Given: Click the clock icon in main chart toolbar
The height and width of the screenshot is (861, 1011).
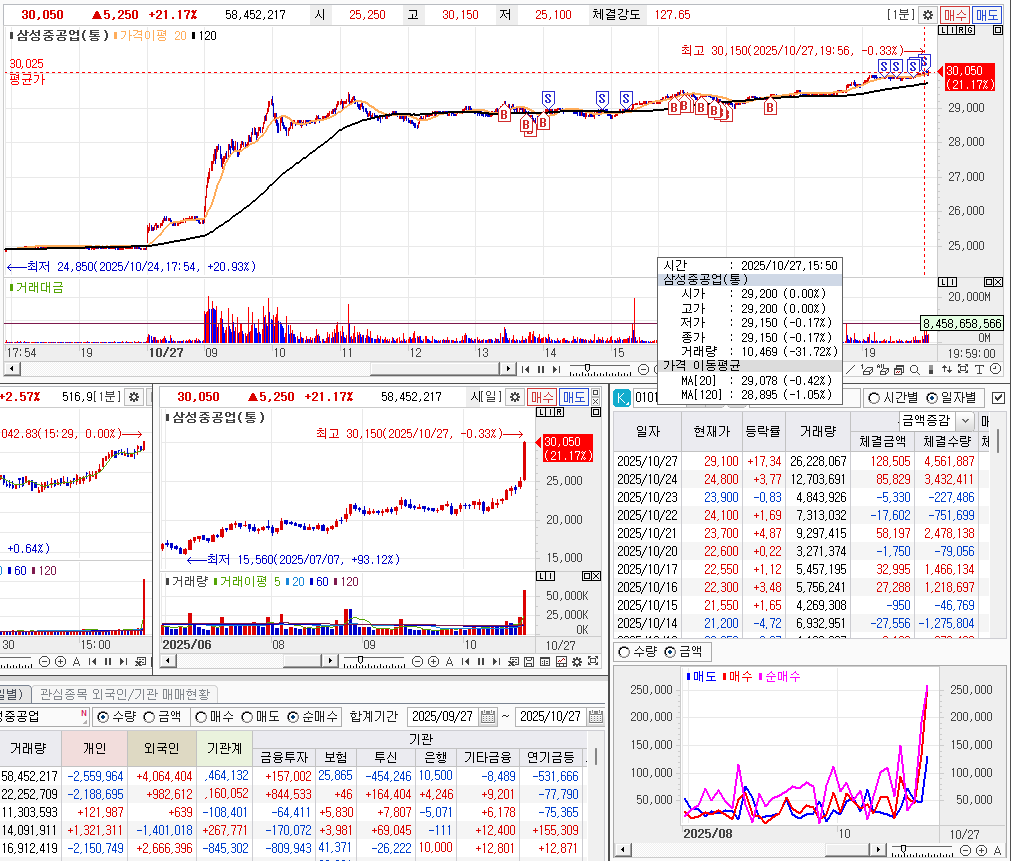Looking at the screenshot, I should click(x=996, y=369).
